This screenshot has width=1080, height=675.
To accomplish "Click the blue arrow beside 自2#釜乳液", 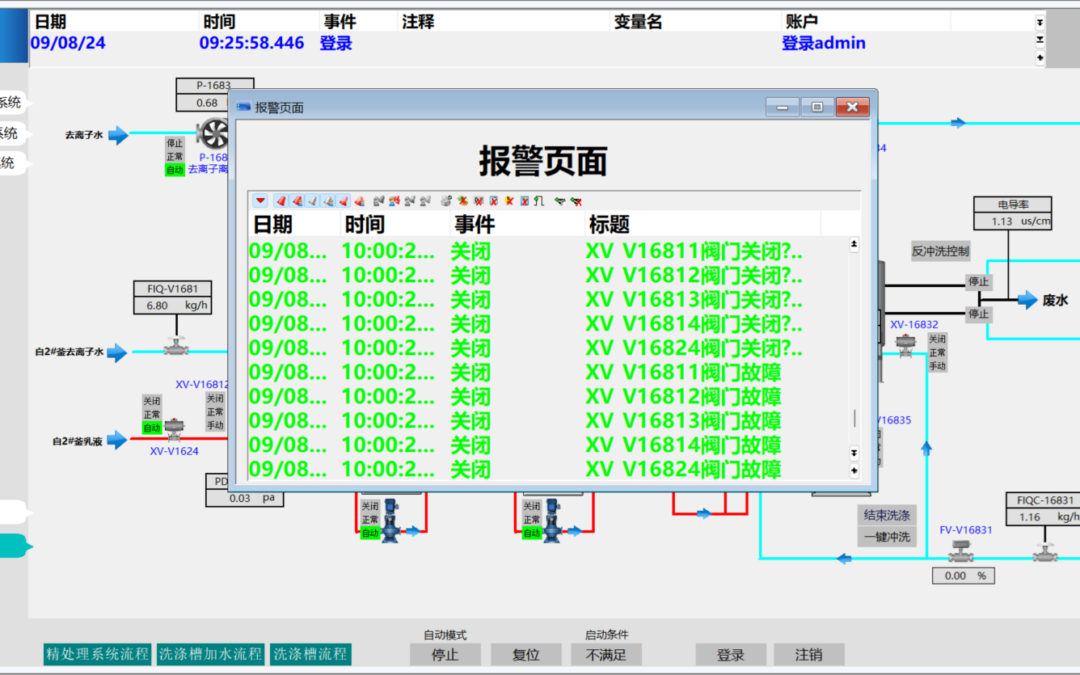I will 117,439.
